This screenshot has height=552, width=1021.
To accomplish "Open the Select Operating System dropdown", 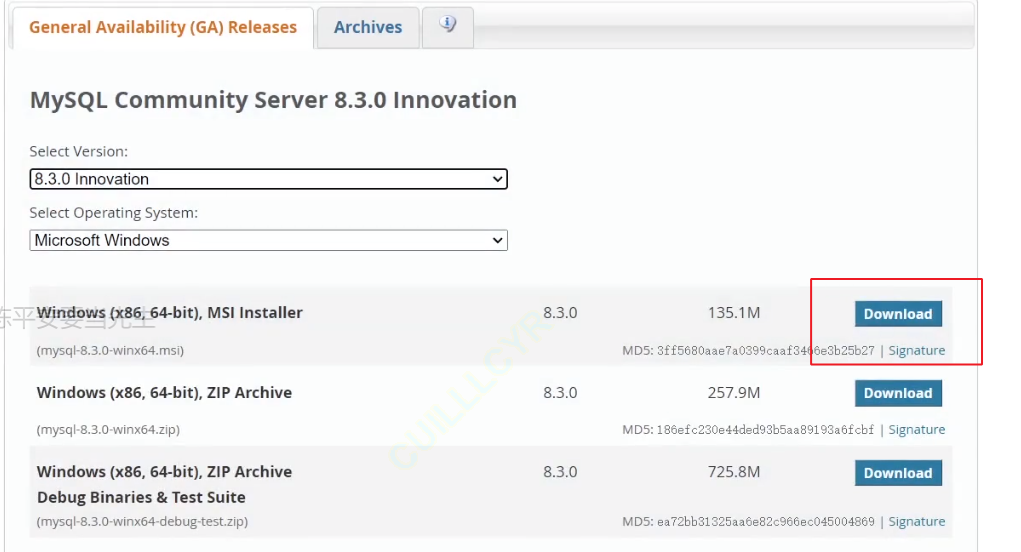I will pyautogui.click(x=268, y=240).
